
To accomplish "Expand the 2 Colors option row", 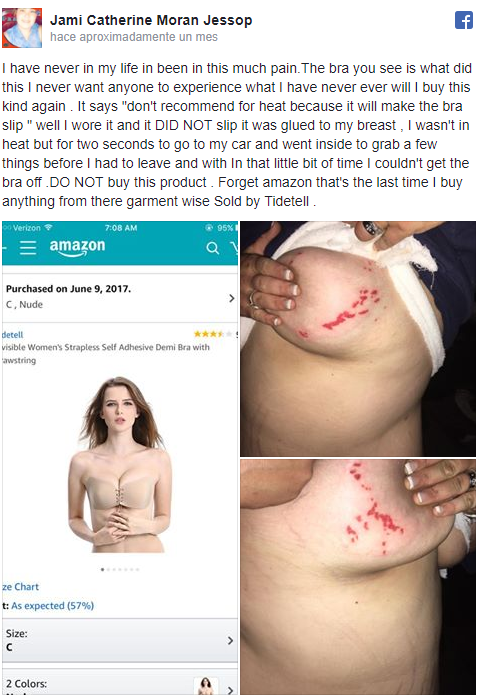I will 120,683.
